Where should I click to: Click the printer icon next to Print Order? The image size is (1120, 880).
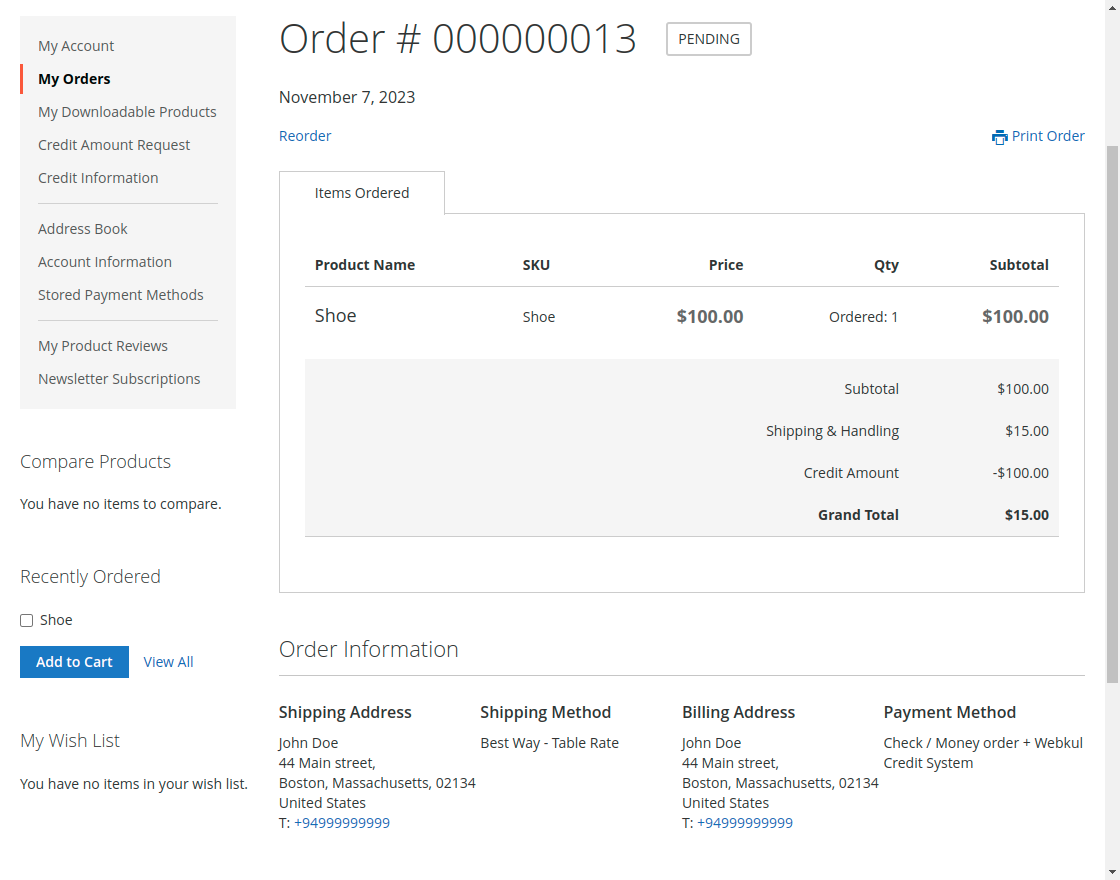pyautogui.click(x=1000, y=136)
